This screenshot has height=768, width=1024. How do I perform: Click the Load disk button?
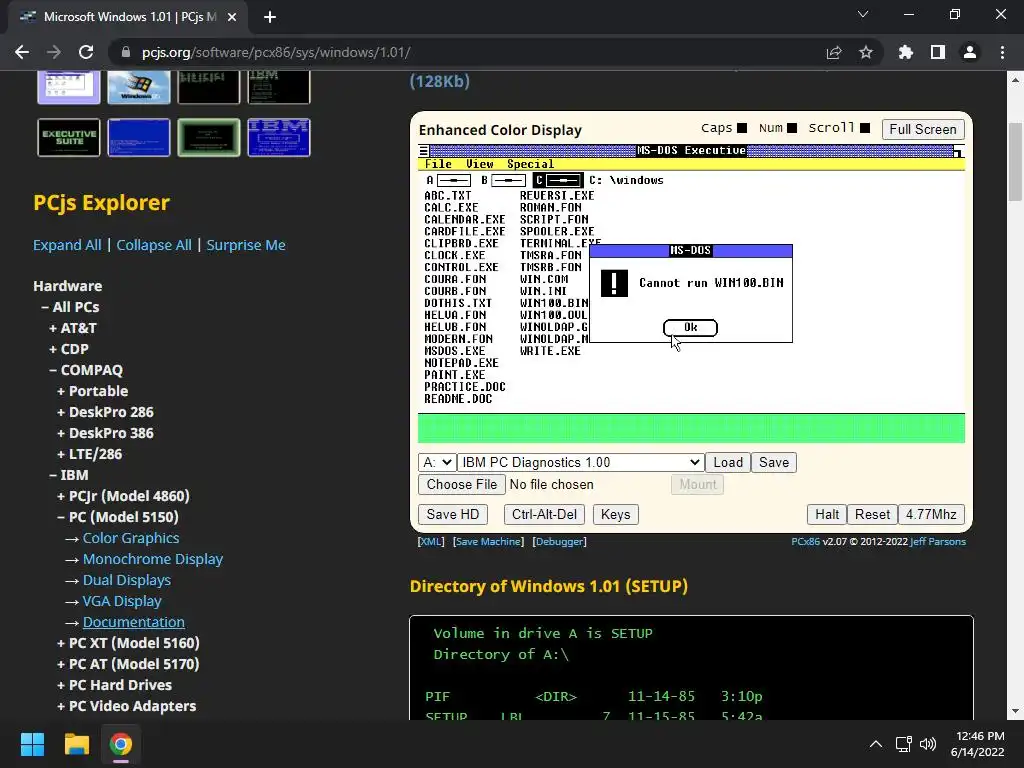(x=728, y=462)
